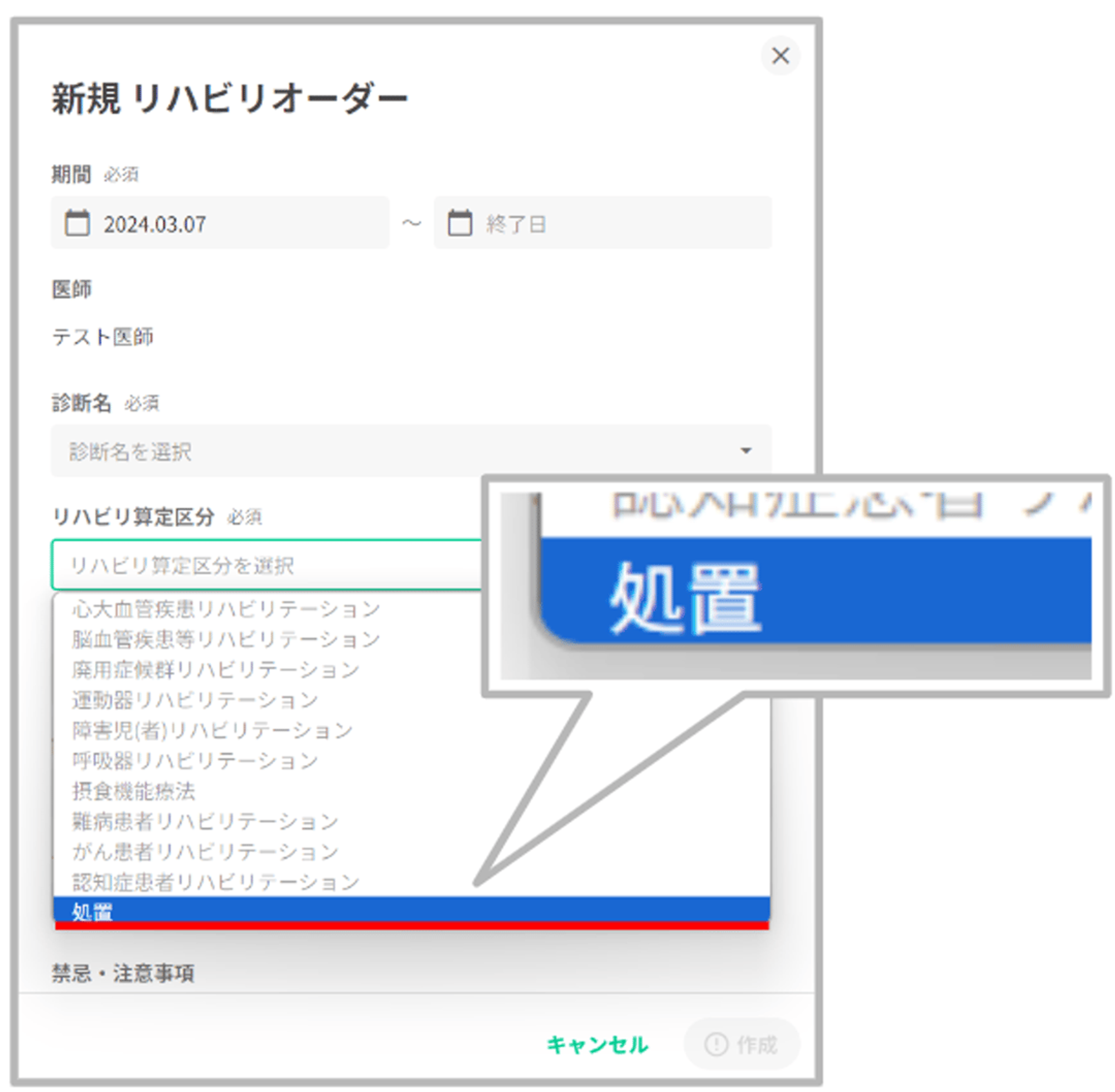Choose がん患者リハビリテーション option
1115x1092 pixels.
coord(205,852)
